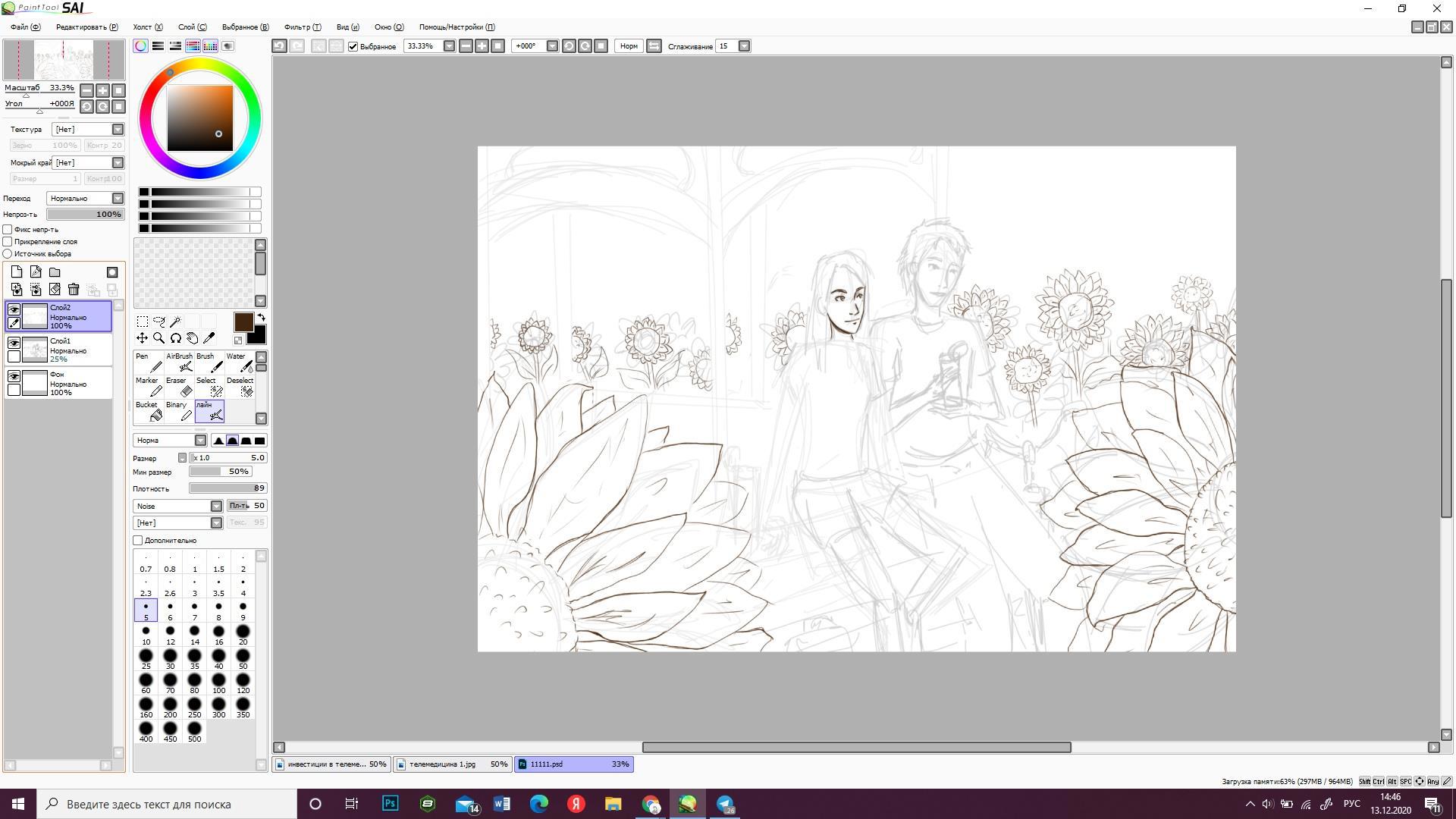This screenshot has width=1456, height=819.
Task: Select the Bucket fill tool
Action: click(149, 411)
